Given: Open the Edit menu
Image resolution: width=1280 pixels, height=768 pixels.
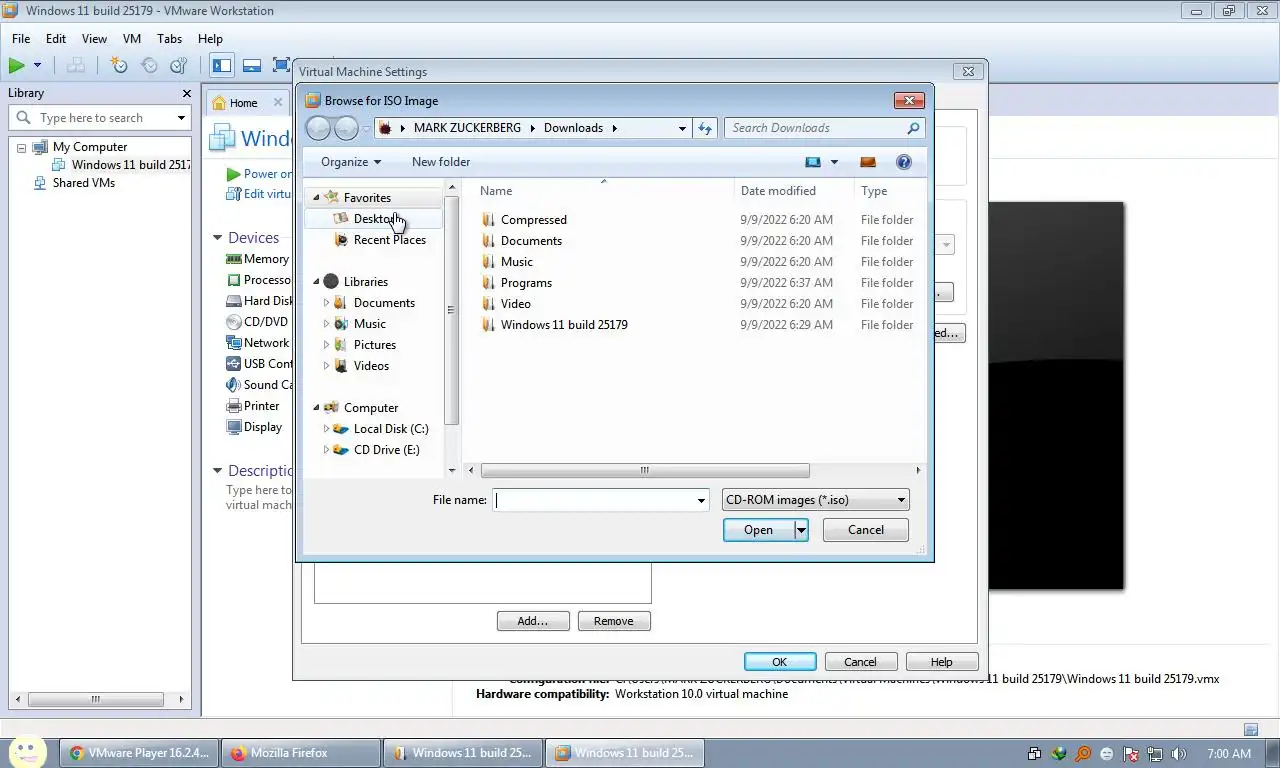Looking at the screenshot, I should 56,39.
